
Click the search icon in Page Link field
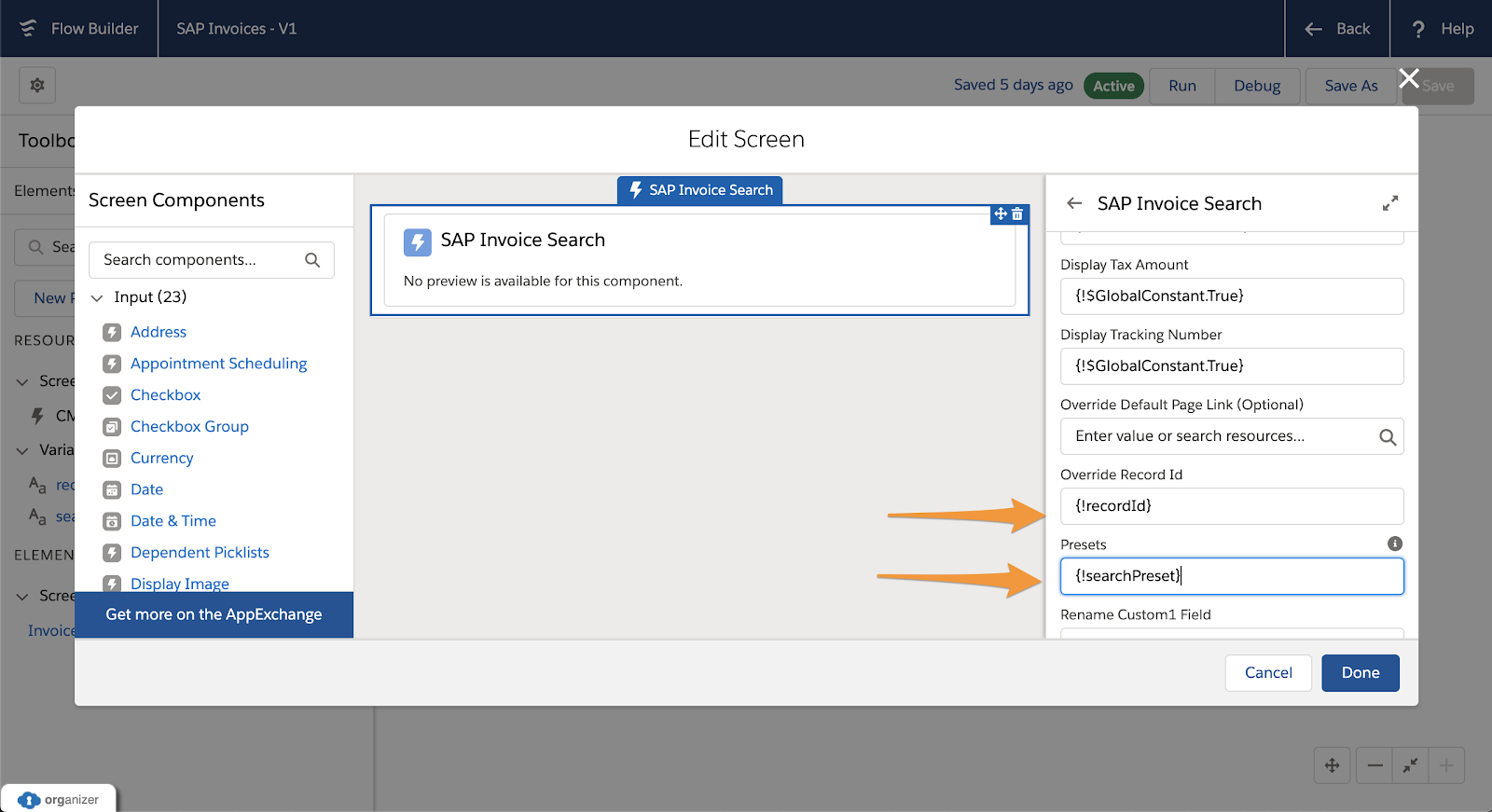coord(1388,436)
